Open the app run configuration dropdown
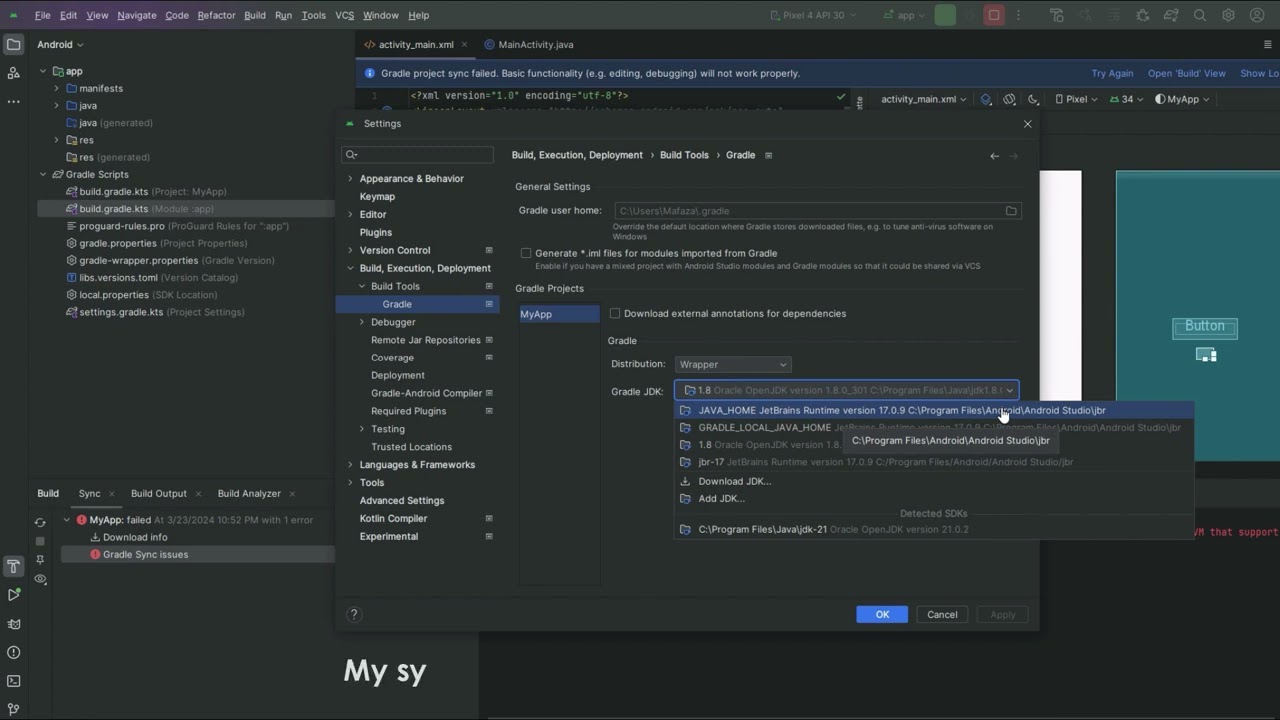This screenshot has height=720, width=1280. tap(906, 15)
